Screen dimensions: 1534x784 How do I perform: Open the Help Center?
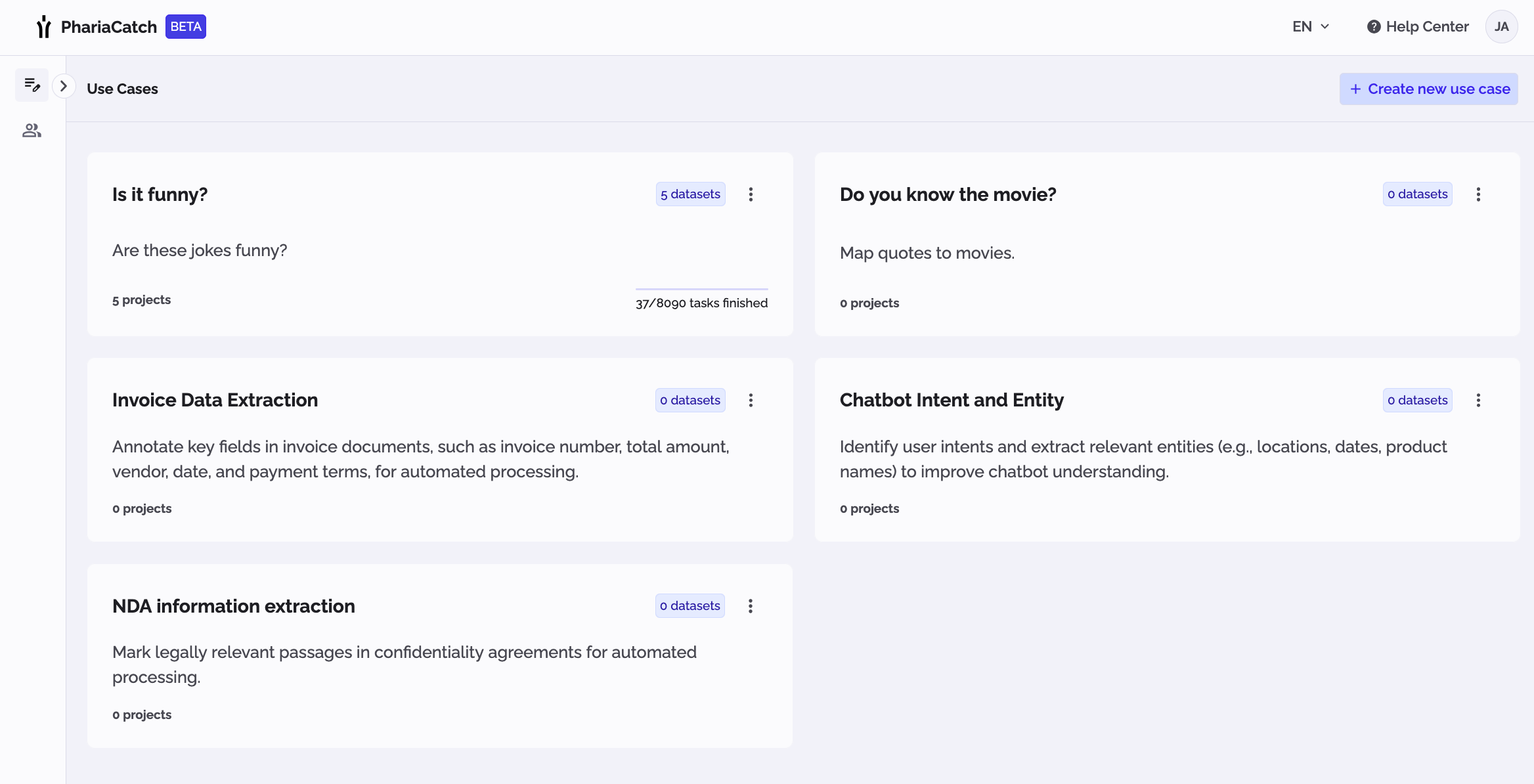point(1417,26)
